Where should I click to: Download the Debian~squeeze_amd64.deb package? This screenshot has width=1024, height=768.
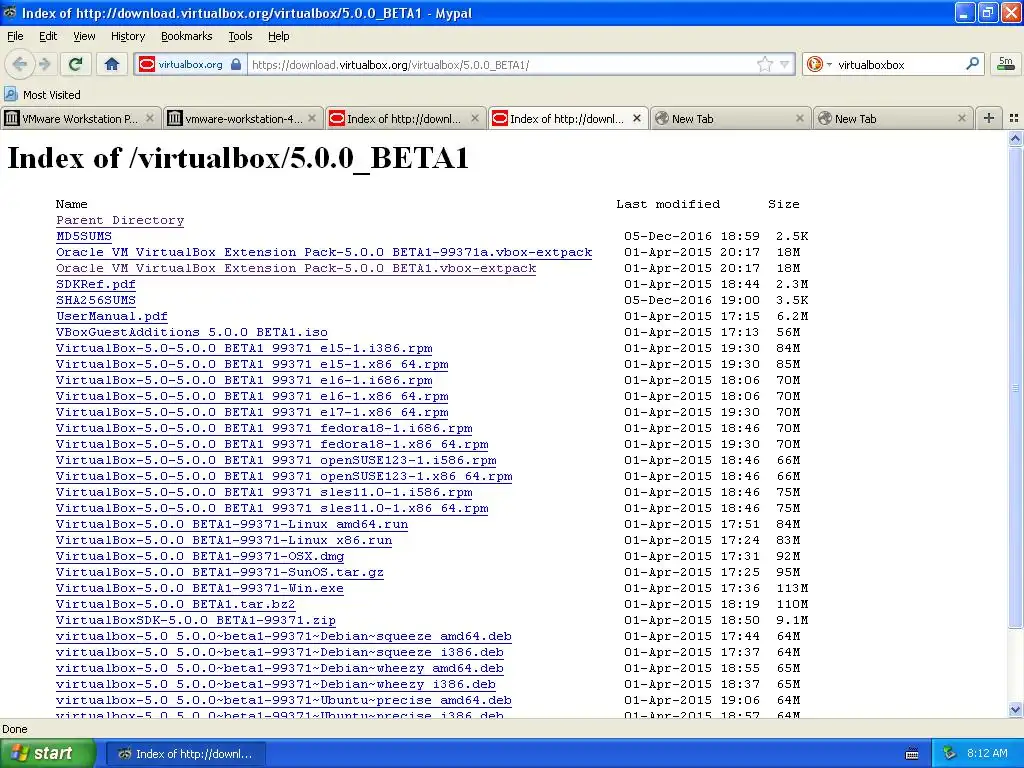click(284, 636)
